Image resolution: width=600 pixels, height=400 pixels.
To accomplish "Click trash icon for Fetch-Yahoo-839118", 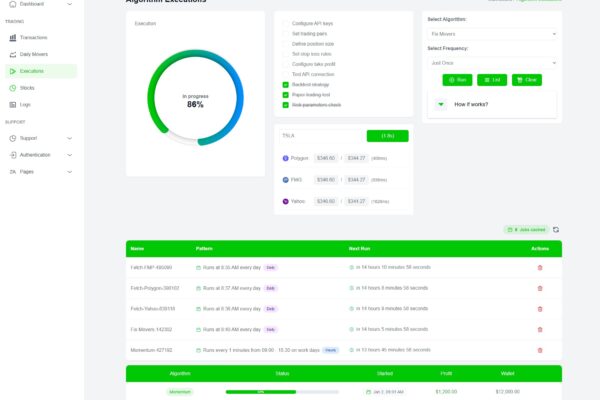I will point(541,308).
